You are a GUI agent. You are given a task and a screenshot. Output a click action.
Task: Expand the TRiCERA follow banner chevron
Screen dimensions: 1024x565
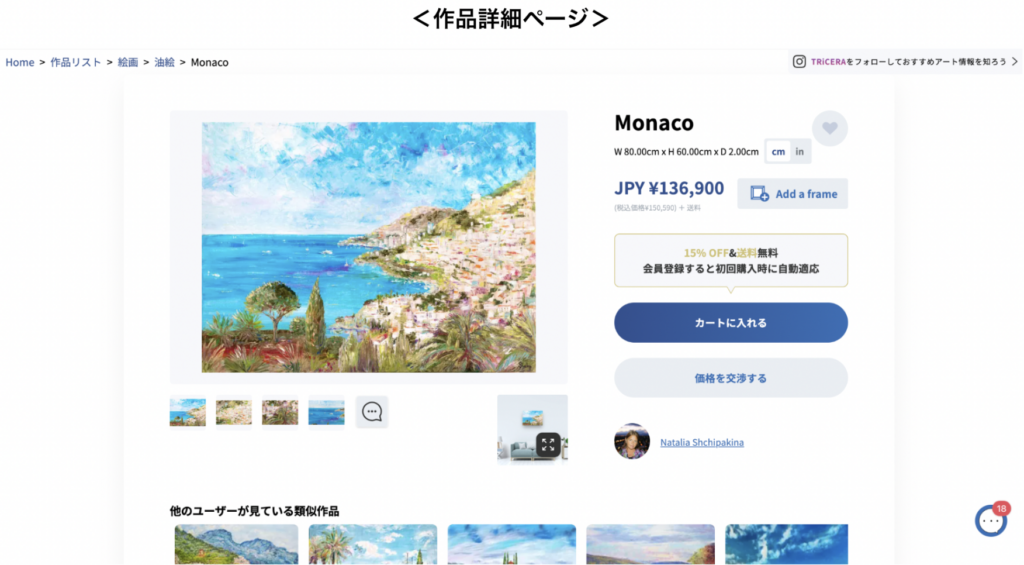tap(1015, 61)
